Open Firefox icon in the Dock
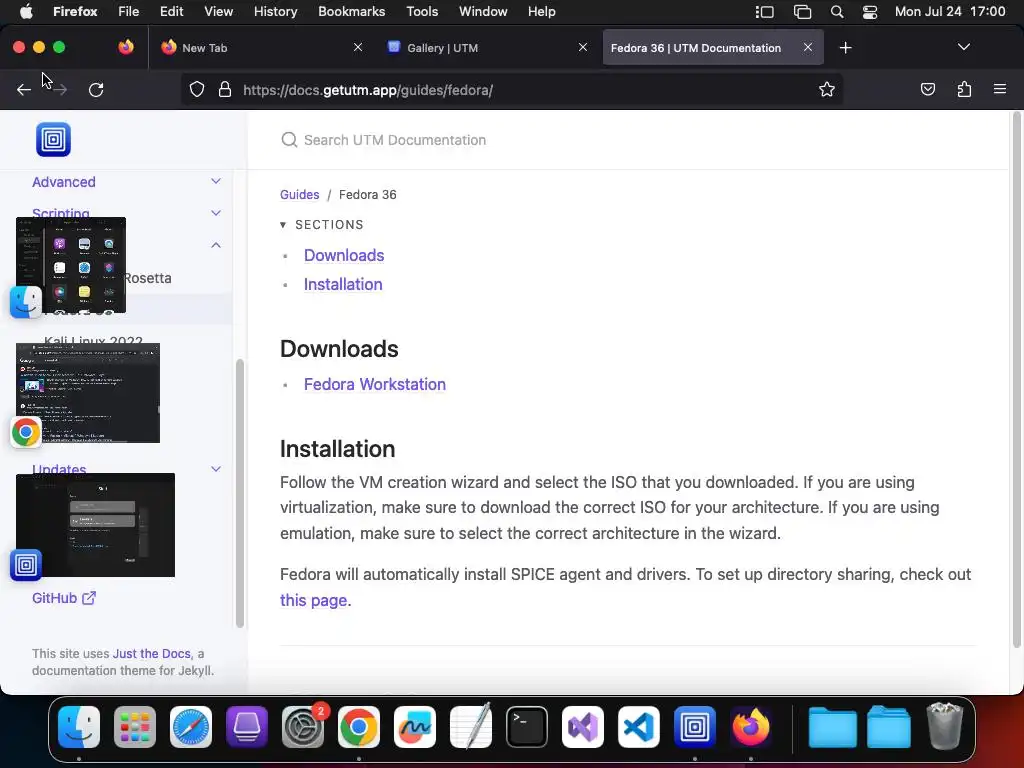1024x768 pixels. coord(751,727)
